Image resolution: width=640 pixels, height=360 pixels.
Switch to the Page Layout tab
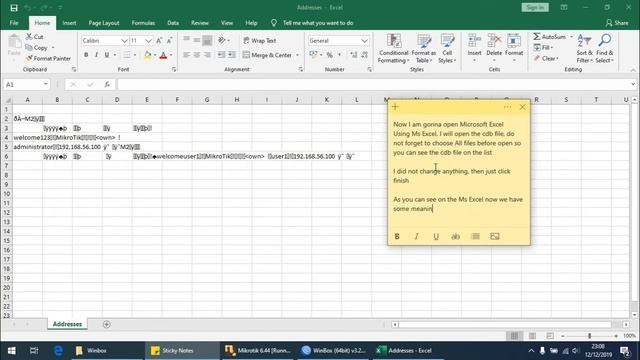pos(104,23)
